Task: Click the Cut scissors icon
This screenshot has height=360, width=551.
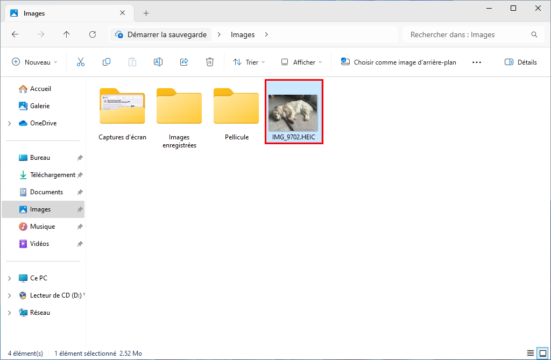Action: (80, 62)
